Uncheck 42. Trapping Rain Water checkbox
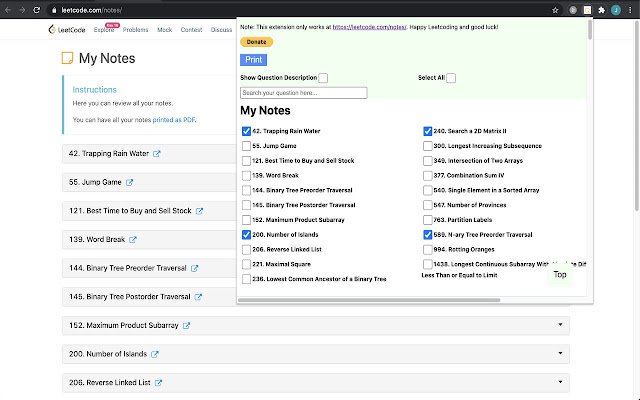The width and height of the screenshot is (640, 400). tap(246, 131)
